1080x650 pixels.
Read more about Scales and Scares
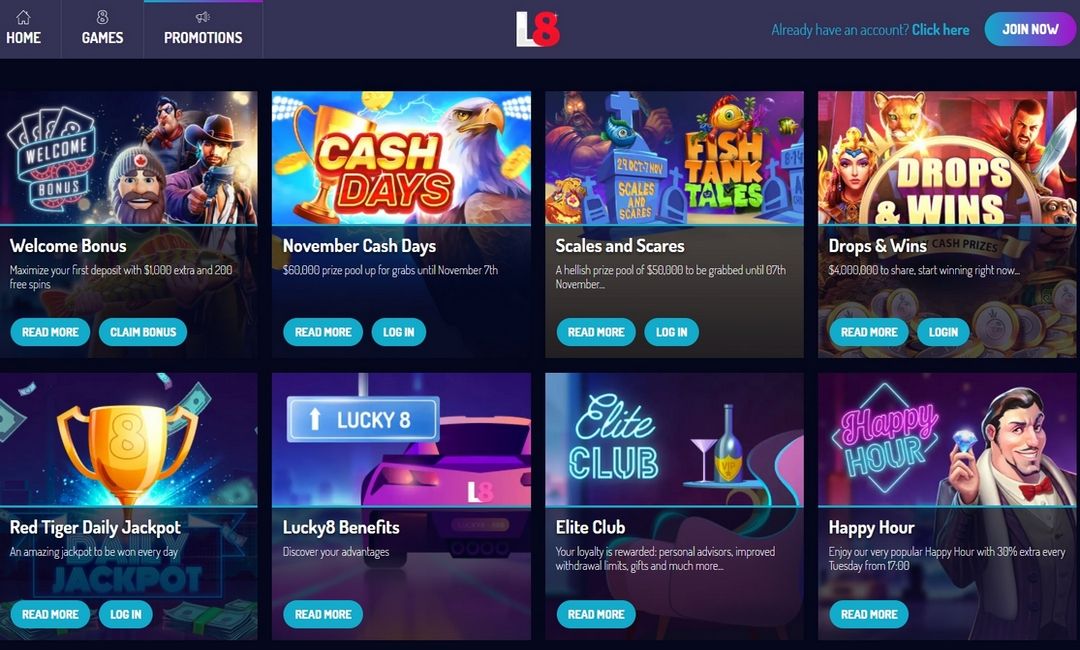pos(596,332)
